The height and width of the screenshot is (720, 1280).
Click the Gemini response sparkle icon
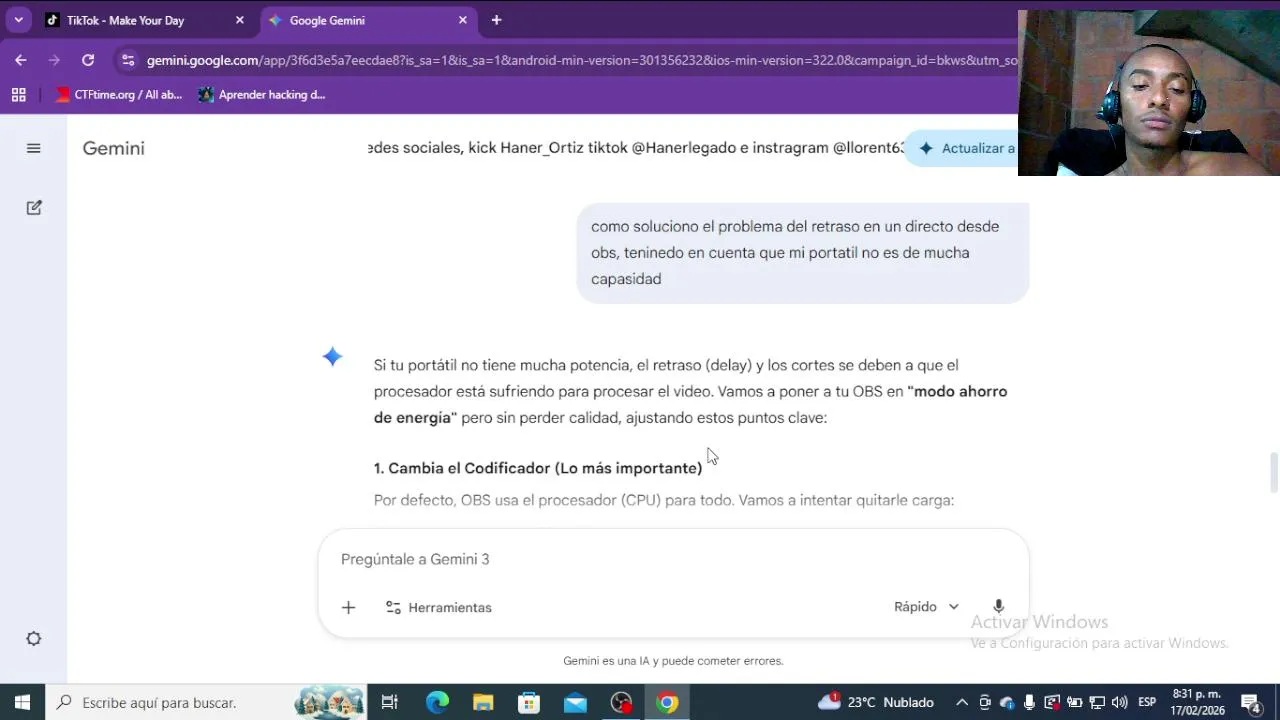[332, 357]
